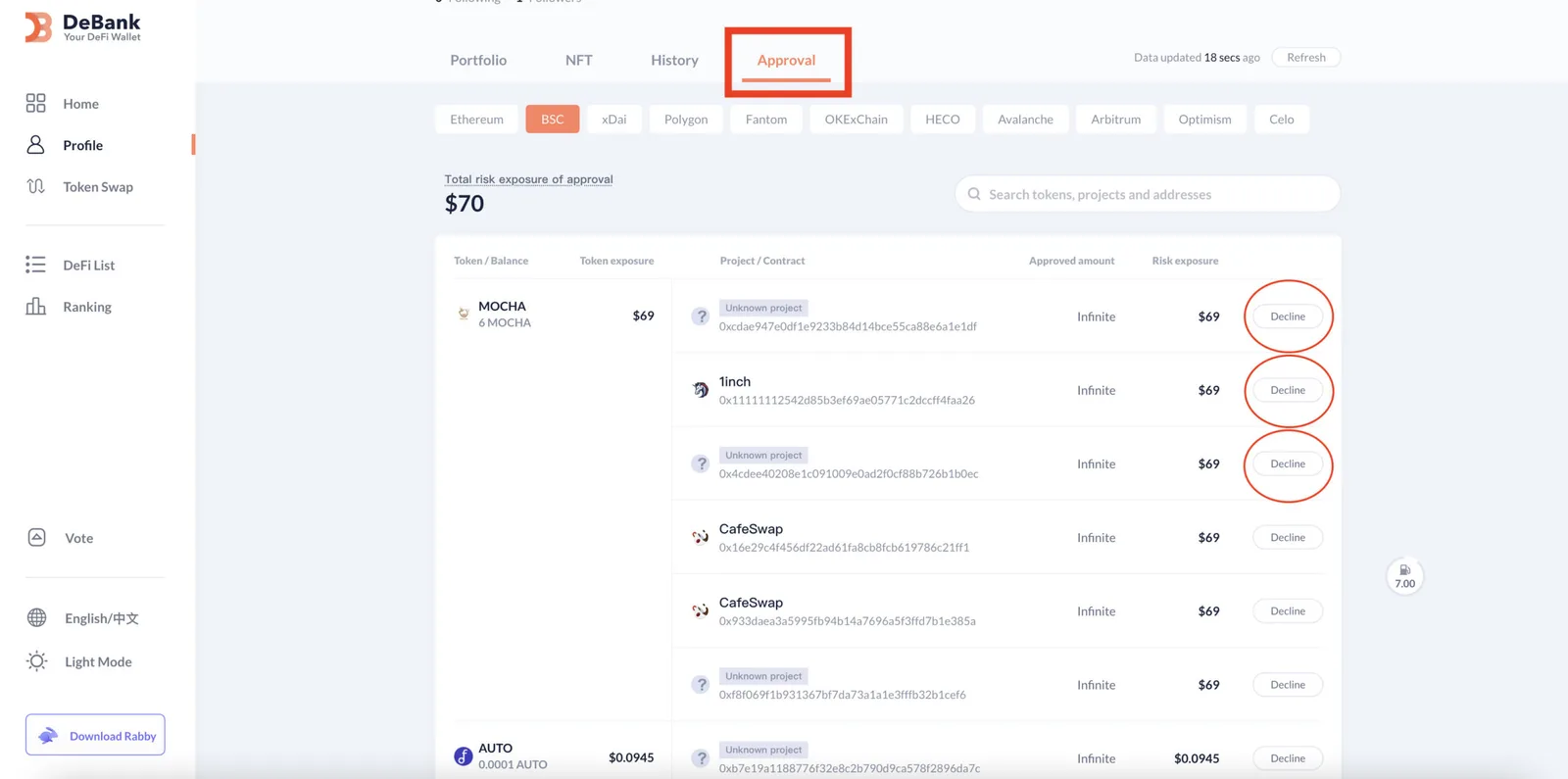This screenshot has height=779, width=1568.
Task: Click the search magnifier icon
Action: coord(974,194)
